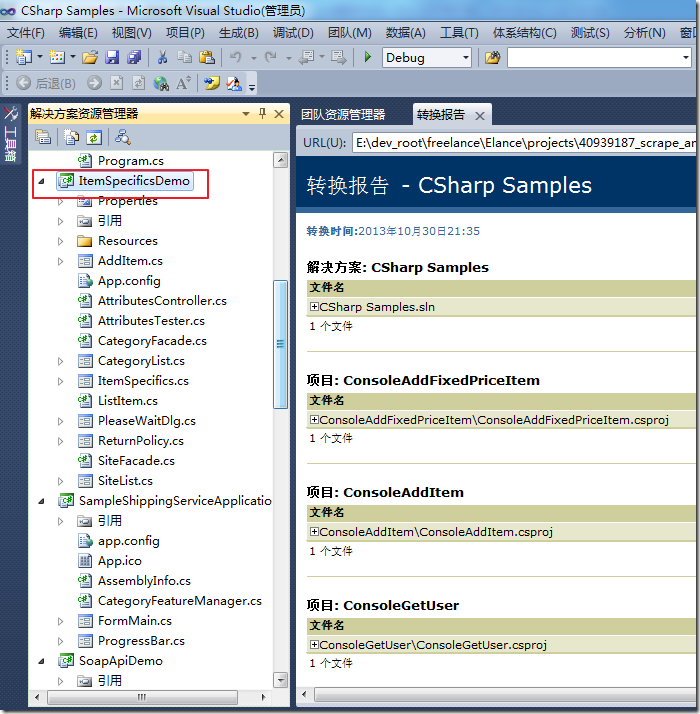Collapse the SoapApiDemo project node
This screenshot has height=714, width=700.
tap(41, 661)
